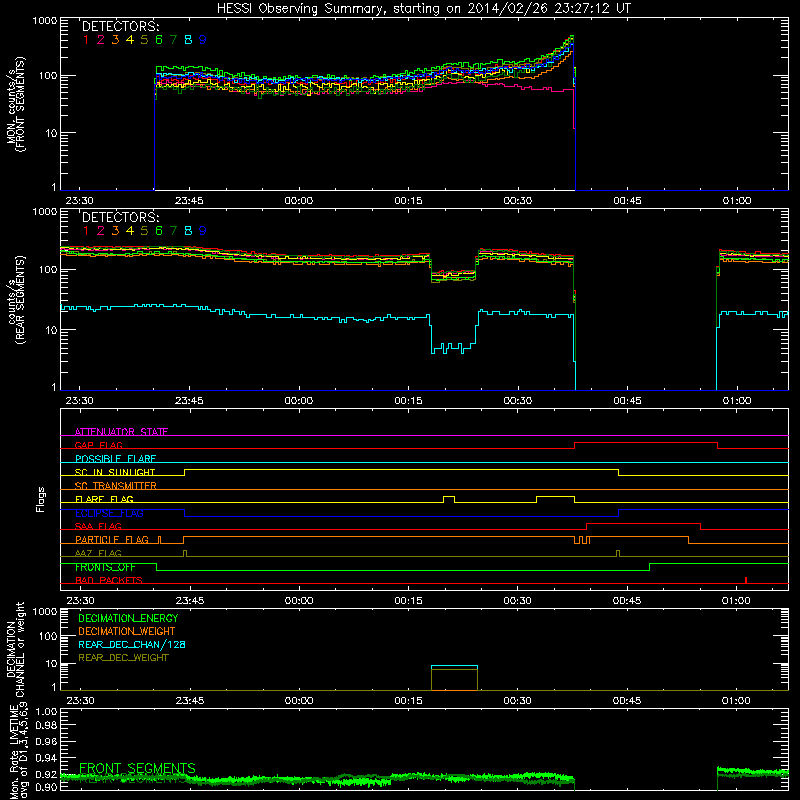Click detector 9 label in front segments legend
Screen dimensions: 800x800
click(x=203, y=40)
